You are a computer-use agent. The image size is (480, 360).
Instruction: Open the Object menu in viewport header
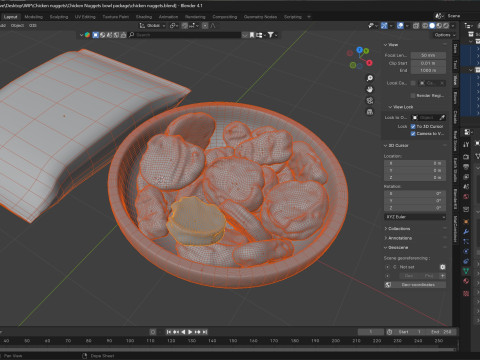click(x=17, y=26)
